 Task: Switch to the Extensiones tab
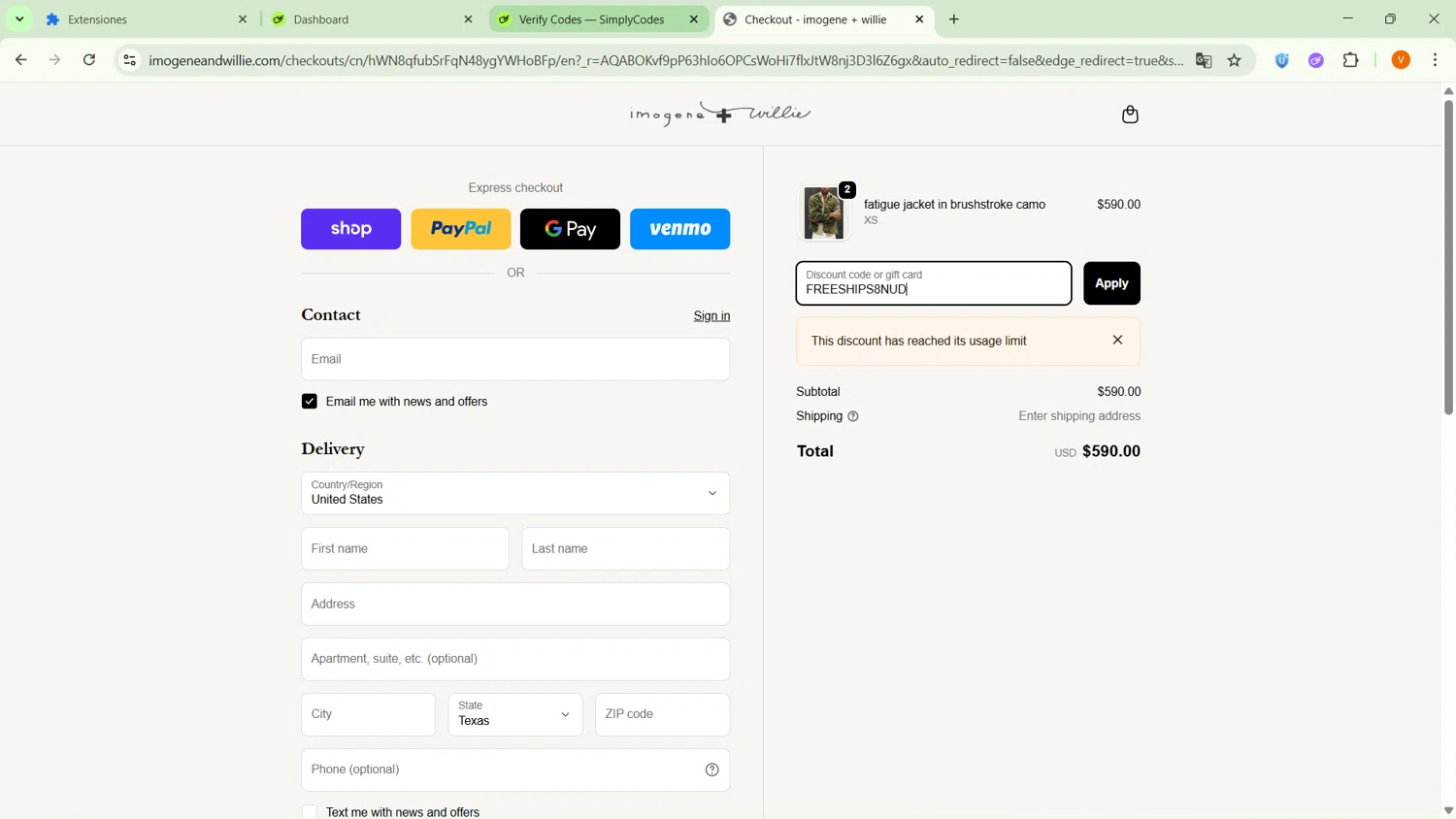(146, 19)
